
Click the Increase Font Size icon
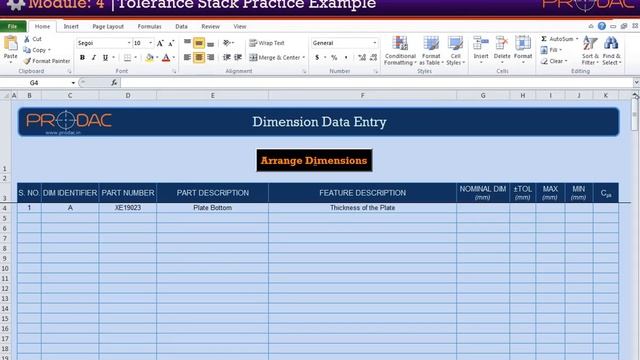click(x=160, y=43)
